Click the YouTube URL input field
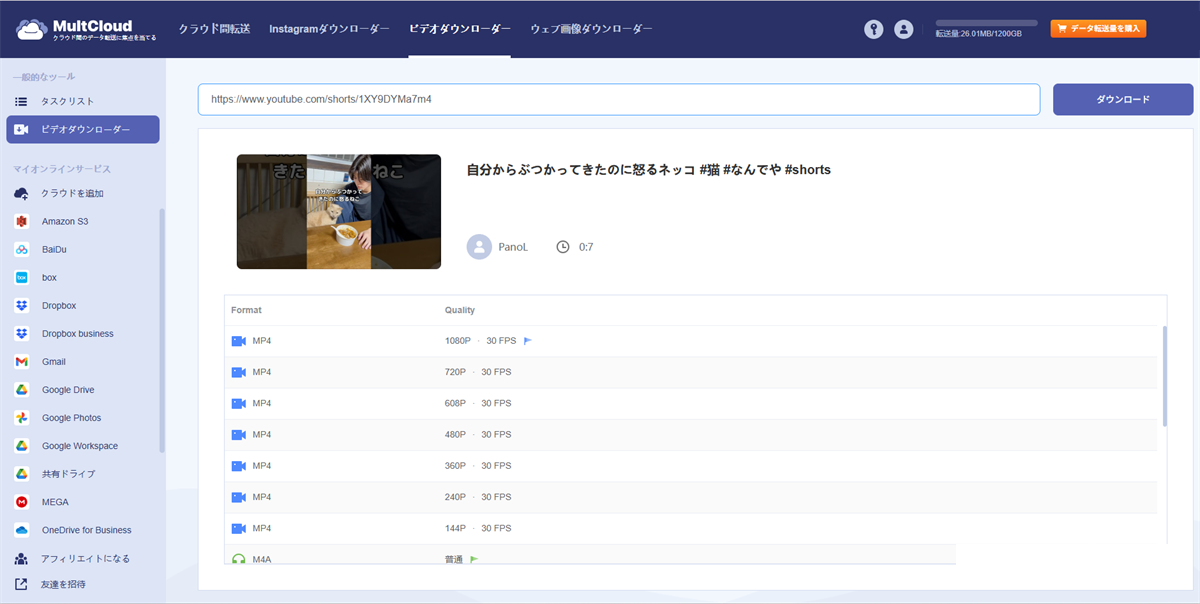 click(x=618, y=100)
